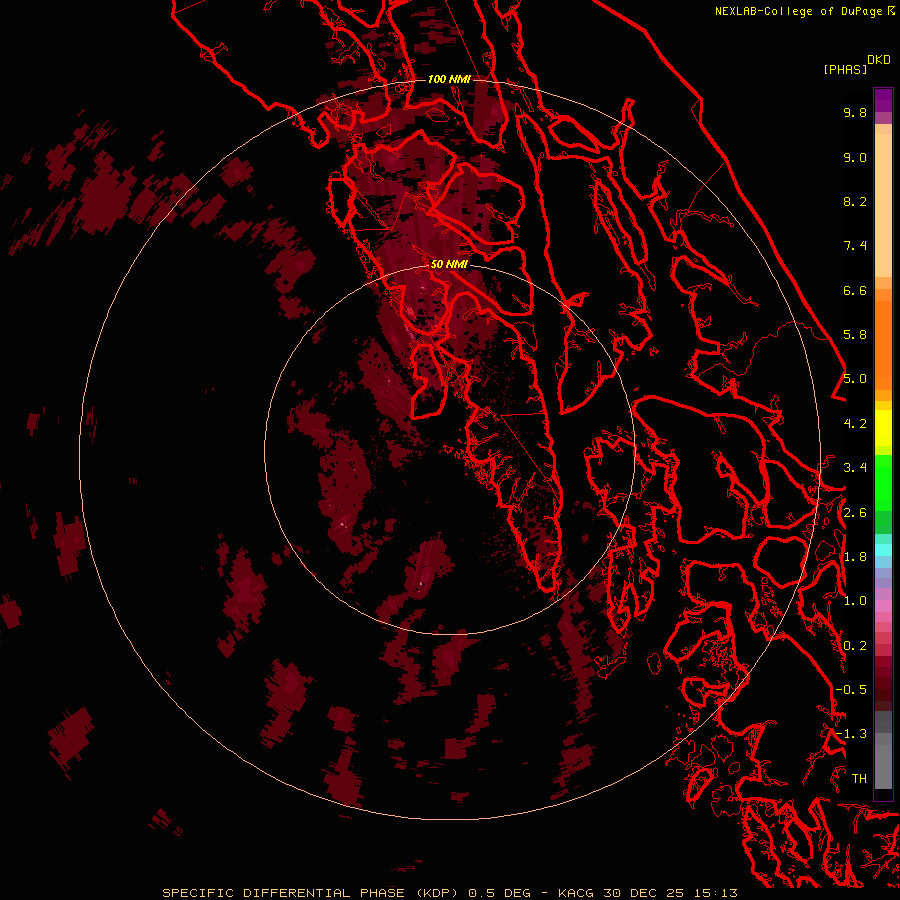Click the 3.4 value on the color scale
The height and width of the screenshot is (900, 900).
[x=855, y=468]
